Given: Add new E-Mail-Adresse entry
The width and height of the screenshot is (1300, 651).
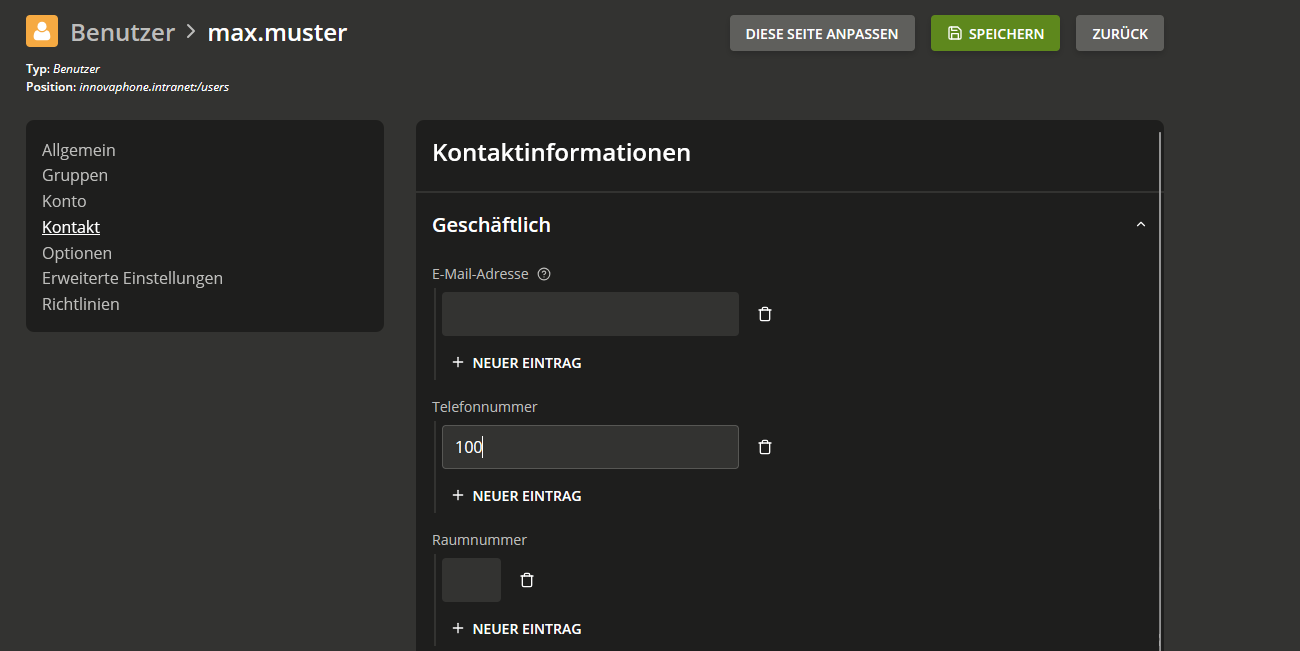Looking at the screenshot, I should coord(517,363).
